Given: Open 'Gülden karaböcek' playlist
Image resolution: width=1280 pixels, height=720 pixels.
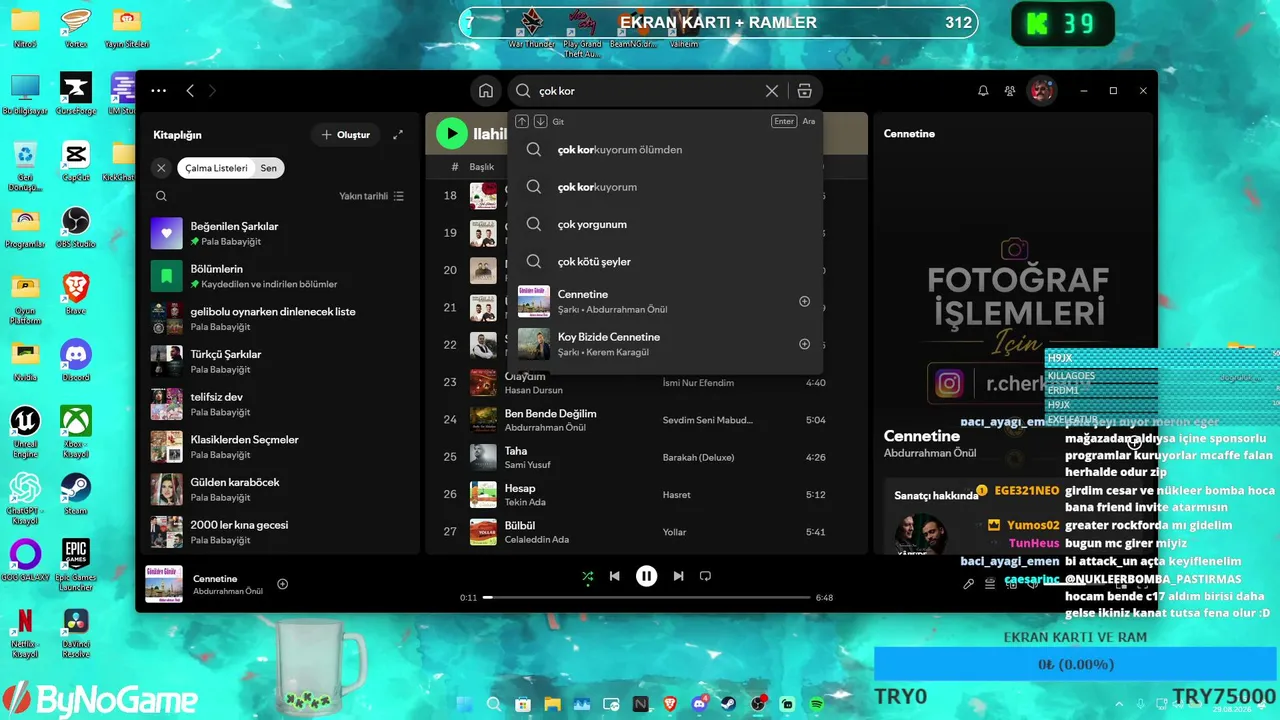Looking at the screenshot, I should coord(280,489).
